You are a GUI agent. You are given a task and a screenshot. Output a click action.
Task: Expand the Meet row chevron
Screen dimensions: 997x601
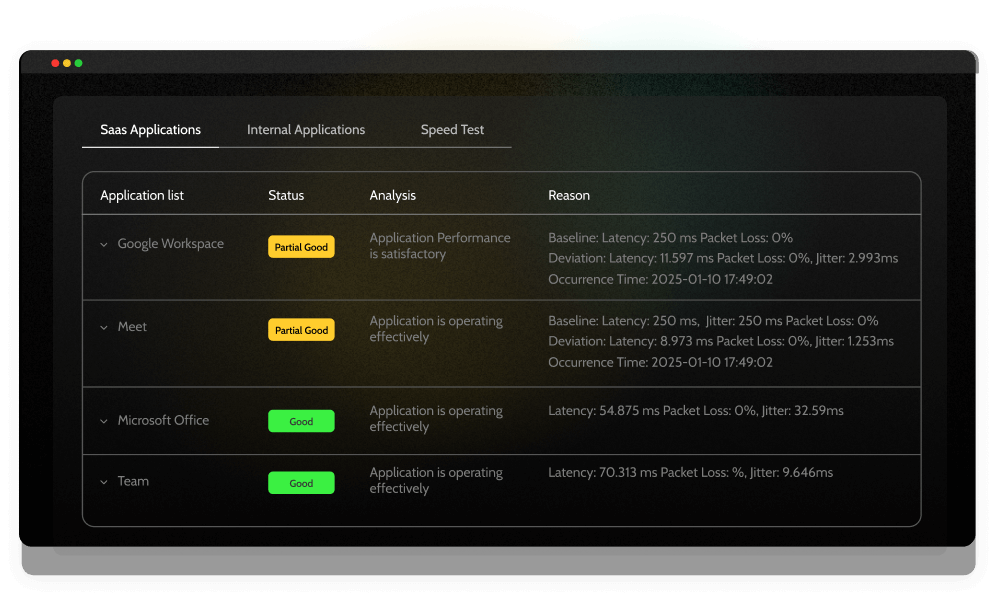tap(104, 328)
